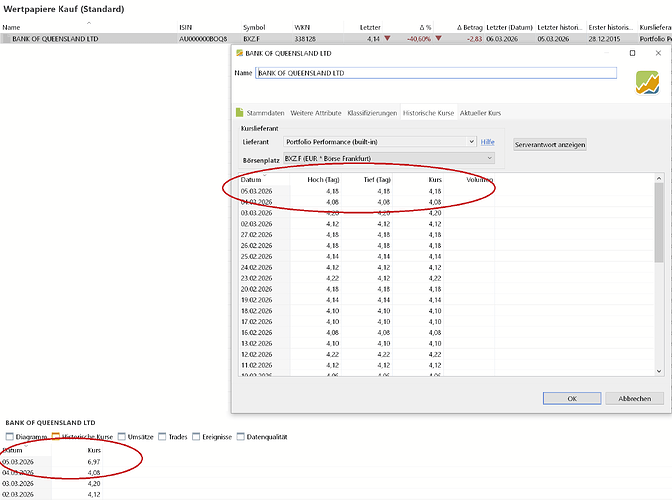Viewport: 672px width, 500px height.
Task: Click the Tief (Tag) column header
Action: point(377,180)
